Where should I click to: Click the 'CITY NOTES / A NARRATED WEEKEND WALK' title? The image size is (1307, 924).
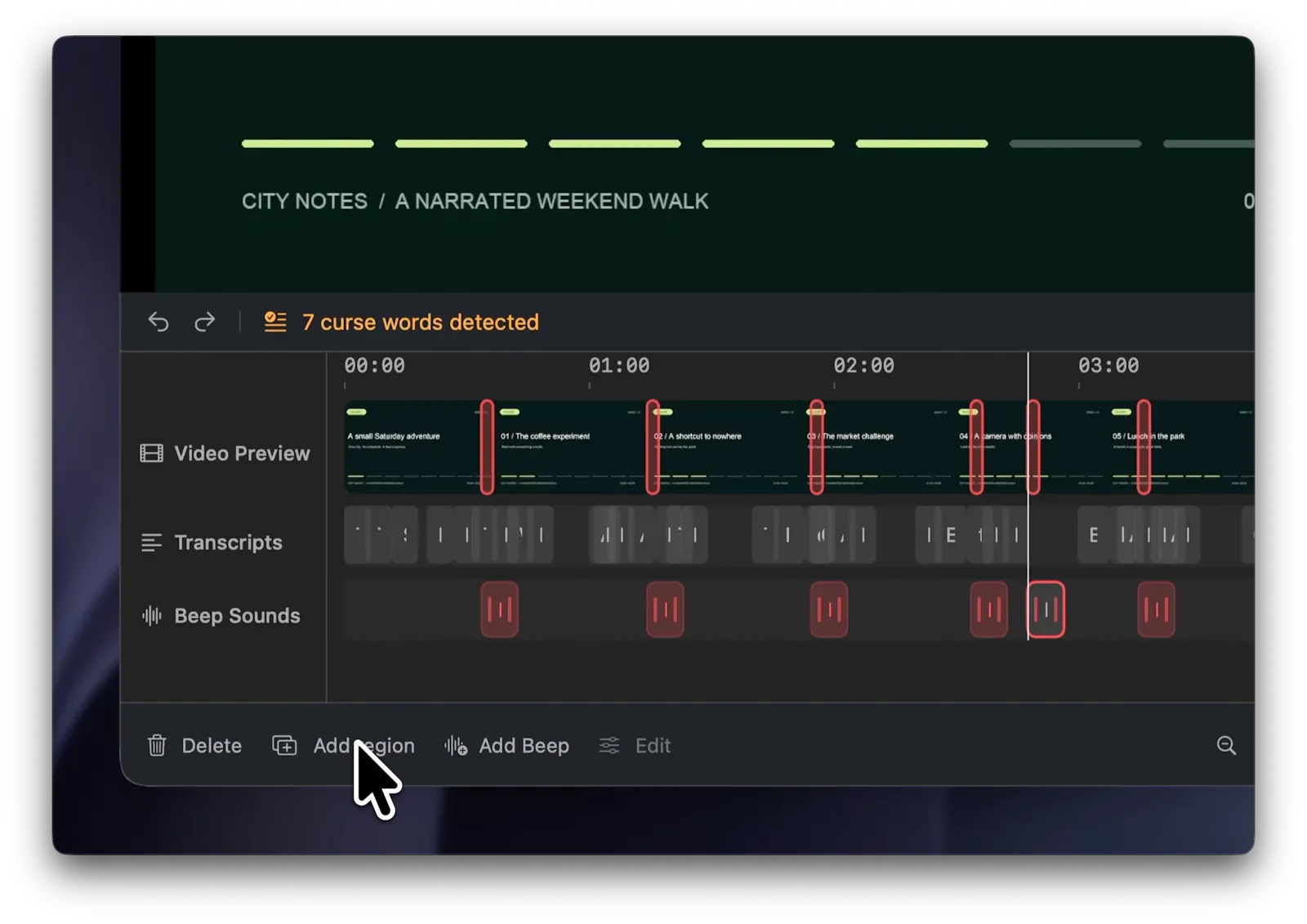[x=475, y=201]
